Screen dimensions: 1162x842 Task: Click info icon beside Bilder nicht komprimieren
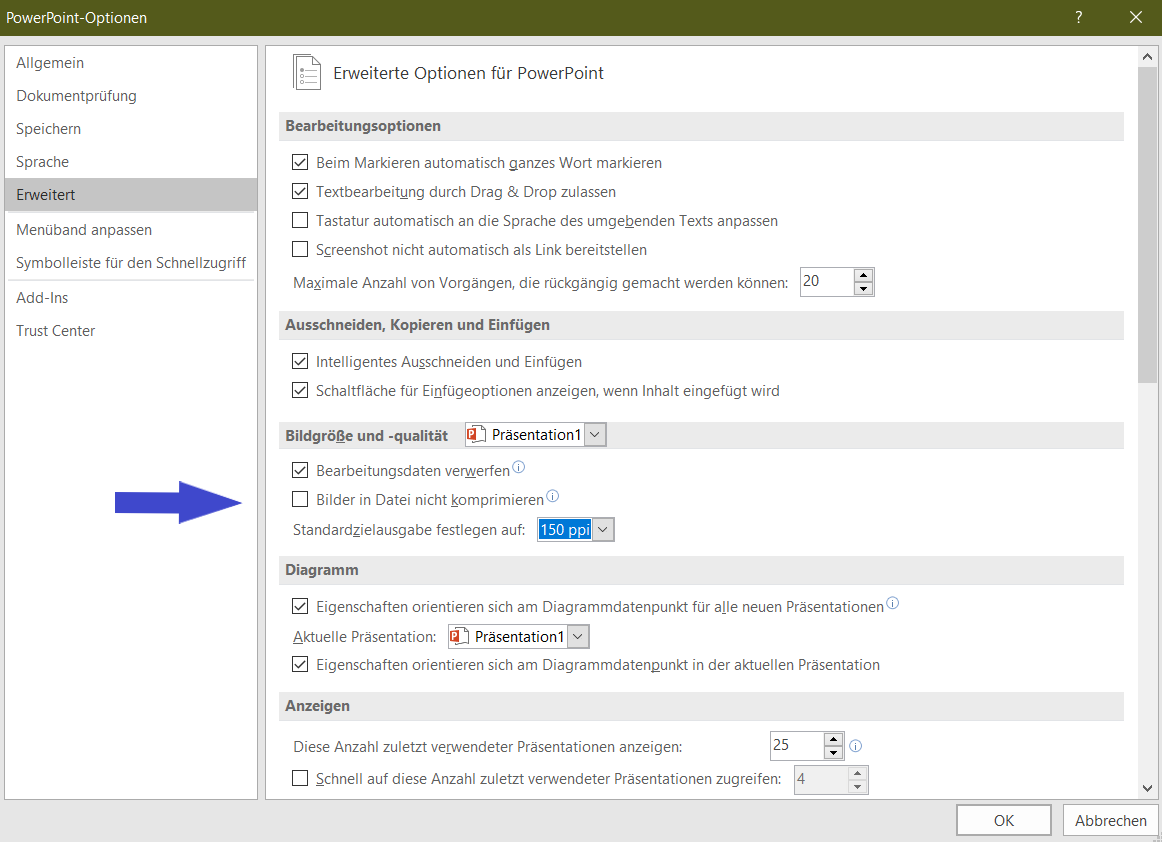552,496
